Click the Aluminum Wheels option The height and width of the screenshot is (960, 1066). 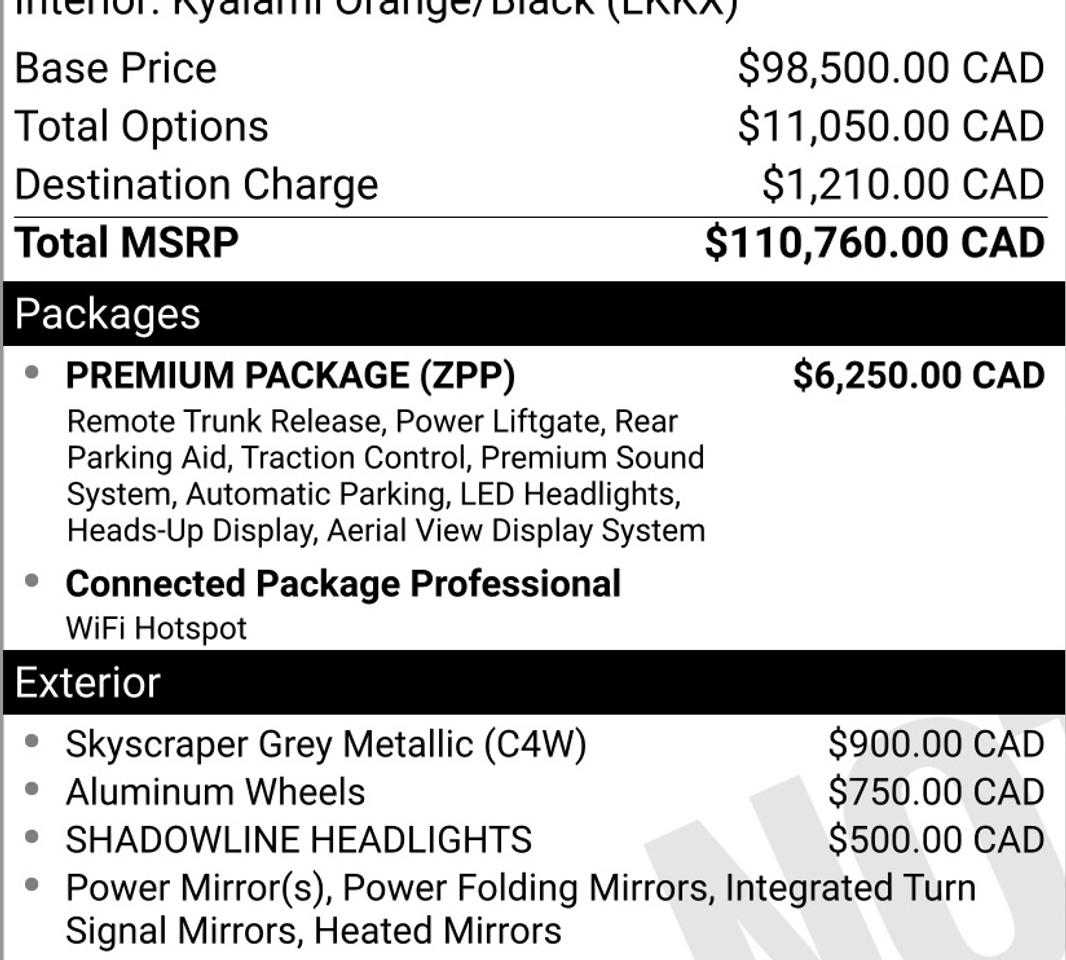[x=216, y=792]
